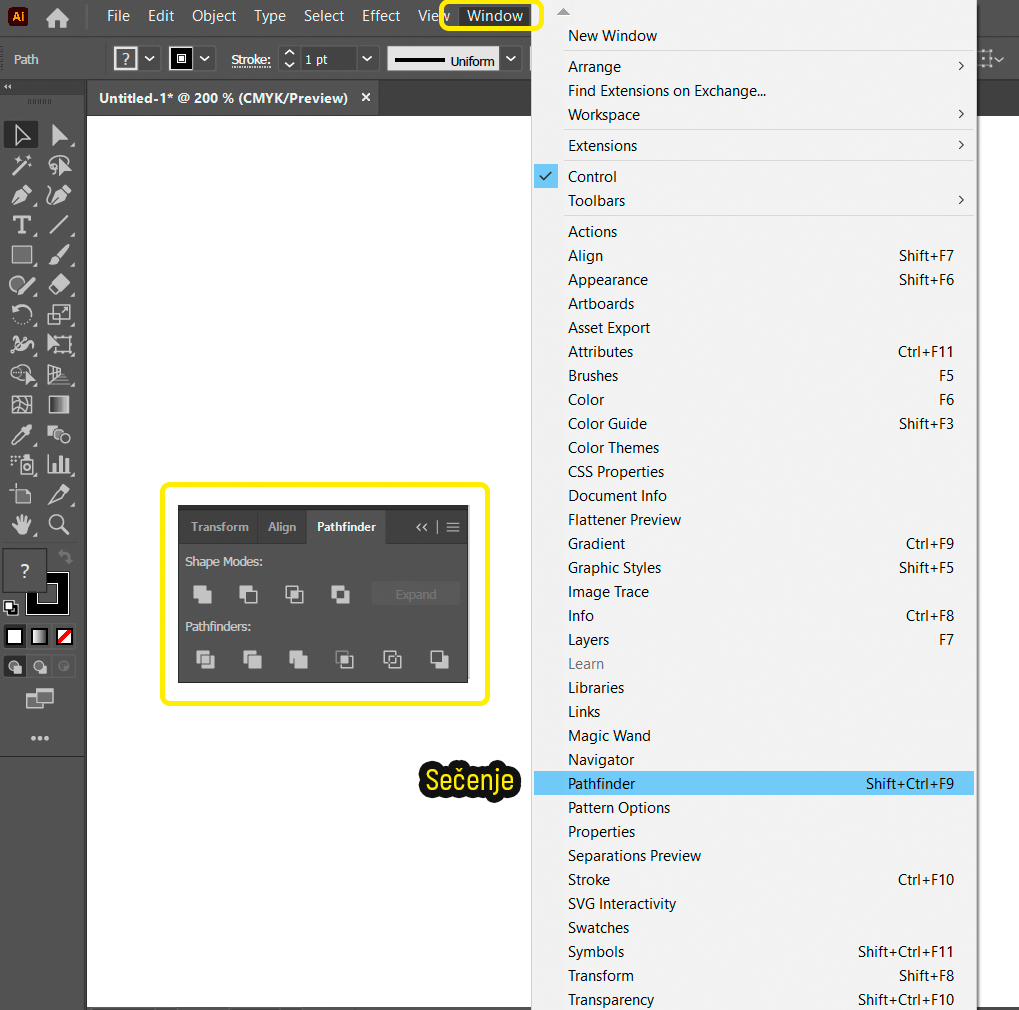Image resolution: width=1019 pixels, height=1010 pixels.
Task: Select the Slice tool
Action: (59, 495)
